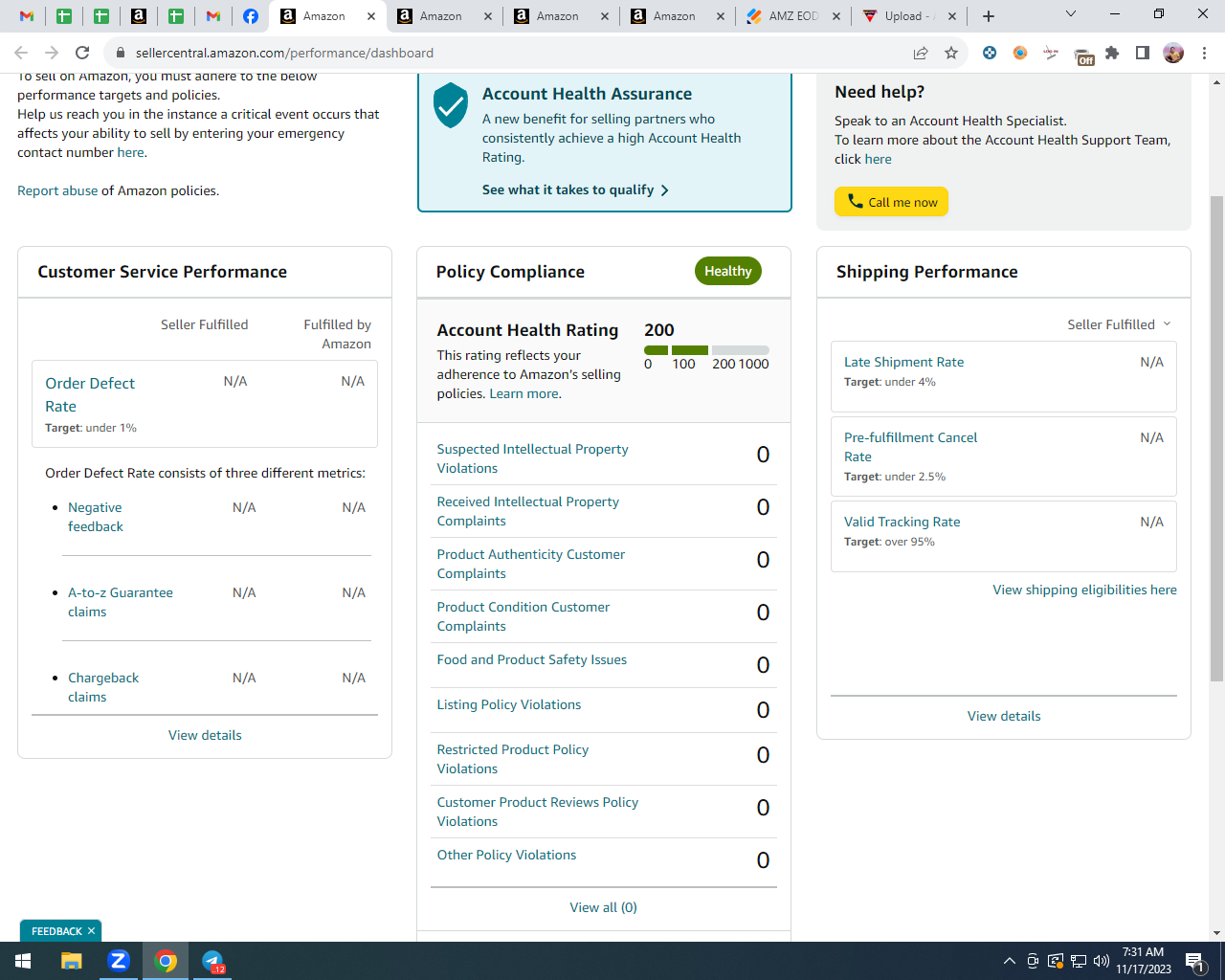Go back to the previous page
The height and width of the screenshot is (980, 1225).
click(21, 53)
